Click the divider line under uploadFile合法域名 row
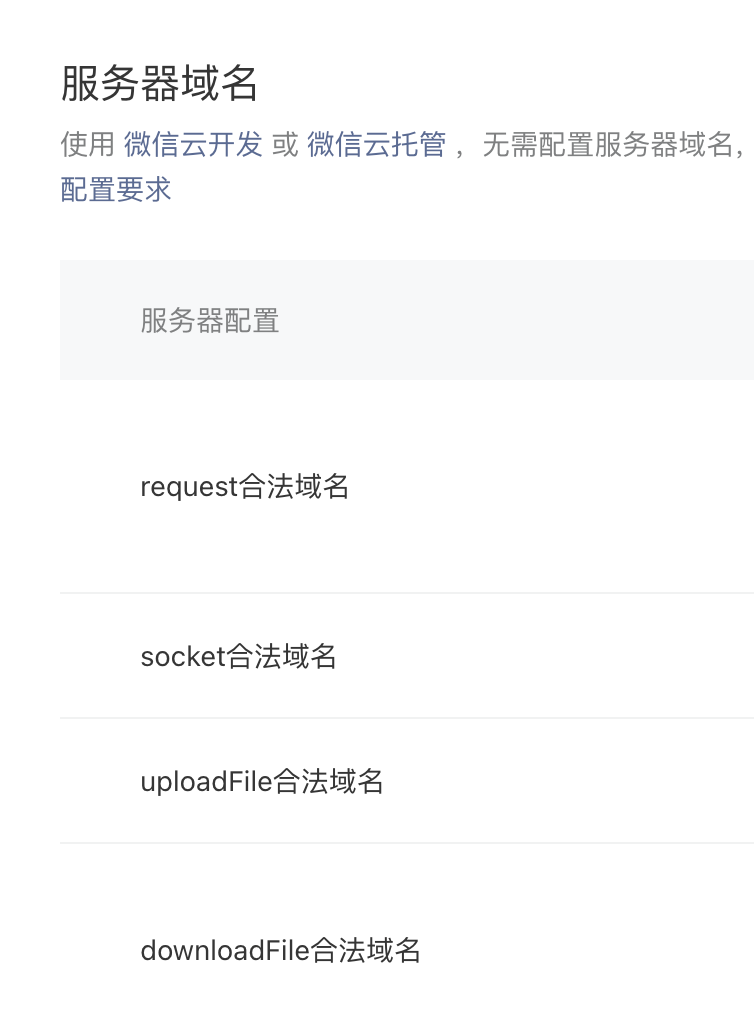The width and height of the screenshot is (754, 1034). coord(407,843)
